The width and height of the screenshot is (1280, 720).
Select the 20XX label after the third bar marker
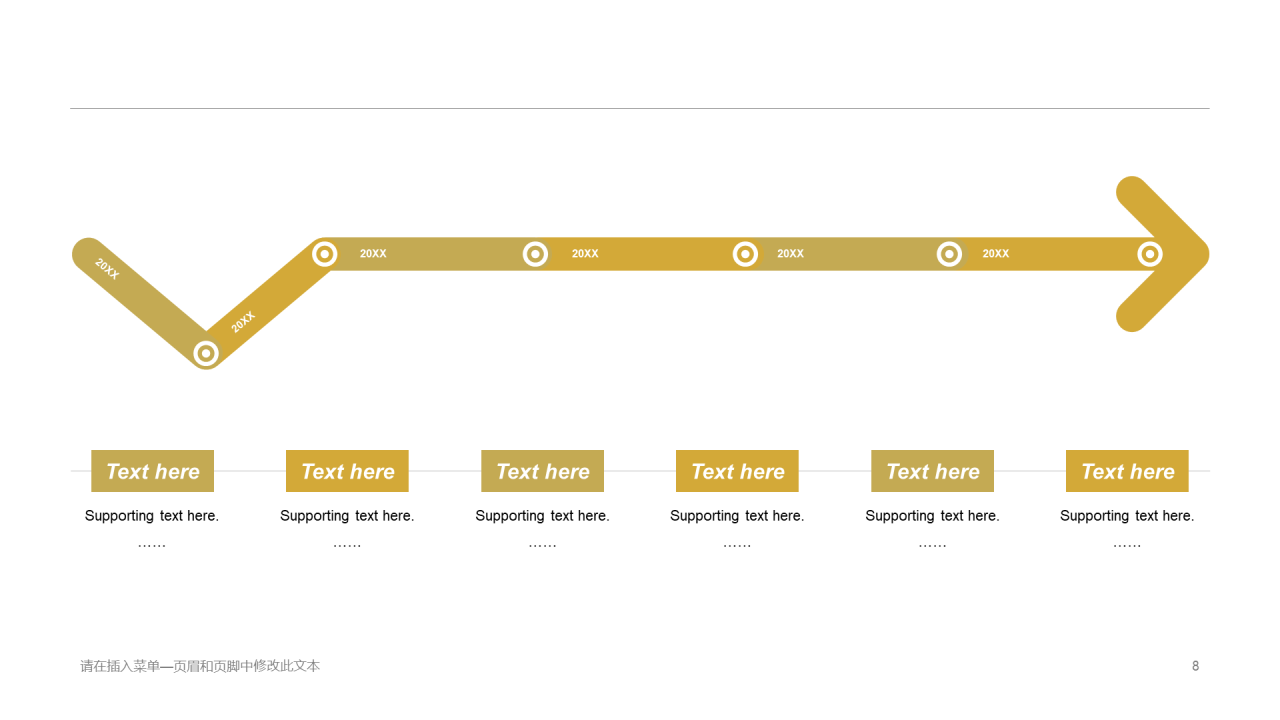click(x=790, y=254)
